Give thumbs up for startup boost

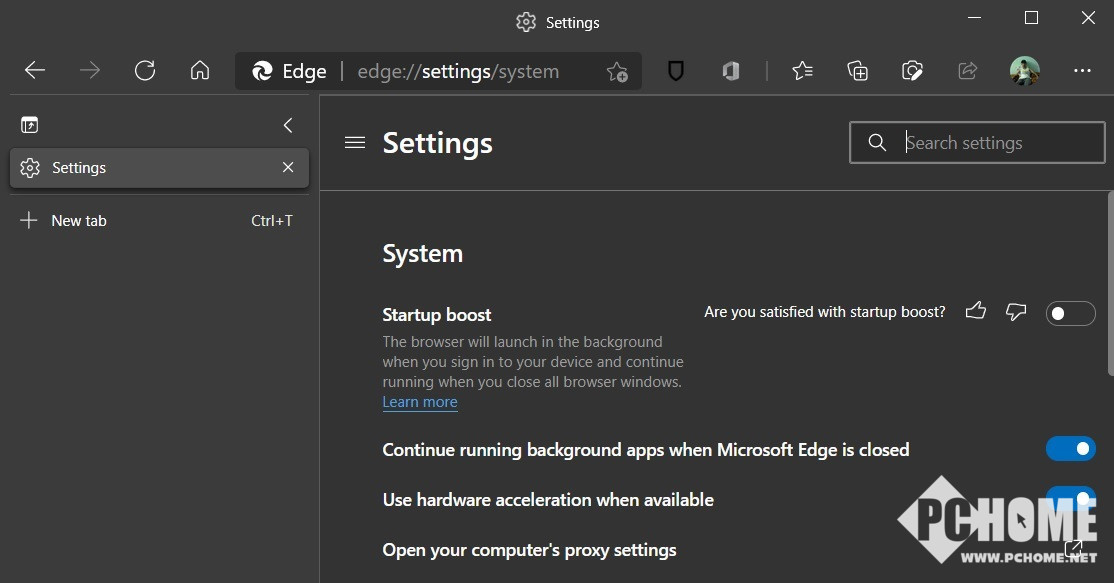pyautogui.click(x=976, y=312)
